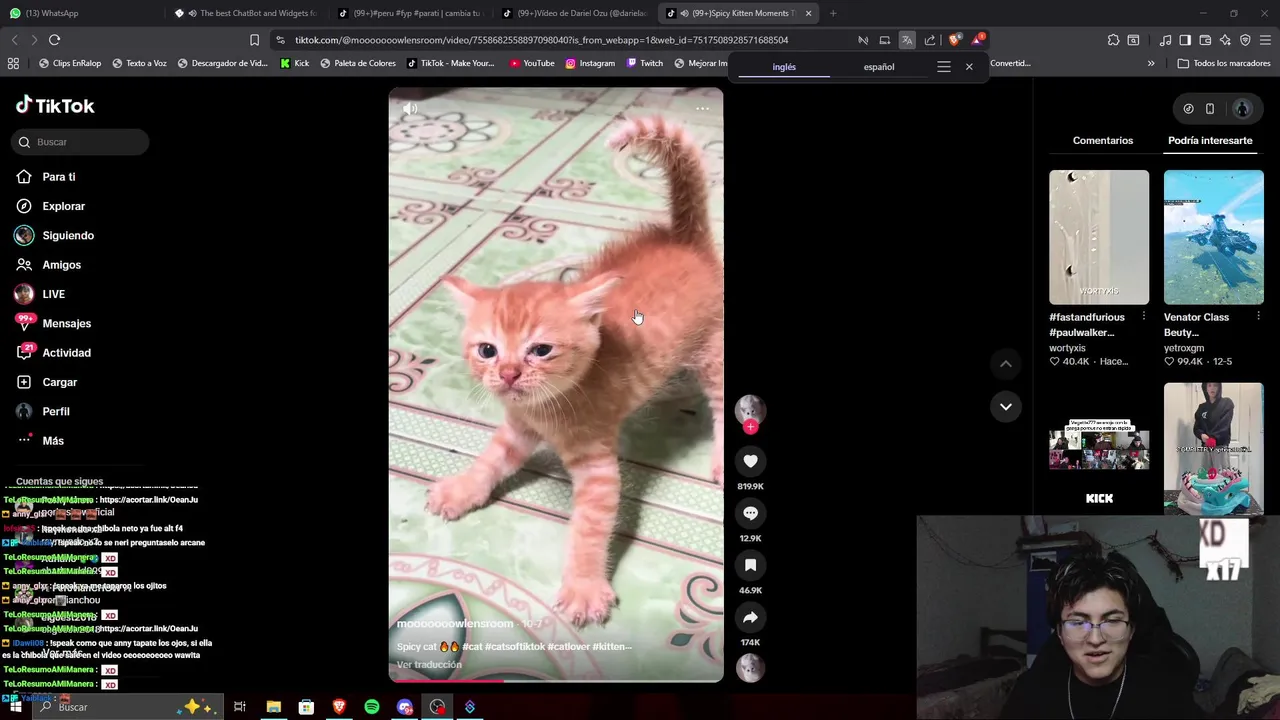This screenshot has width=1280, height=720.
Task: Select inglés in the translate popup
Action: [x=784, y=67]
